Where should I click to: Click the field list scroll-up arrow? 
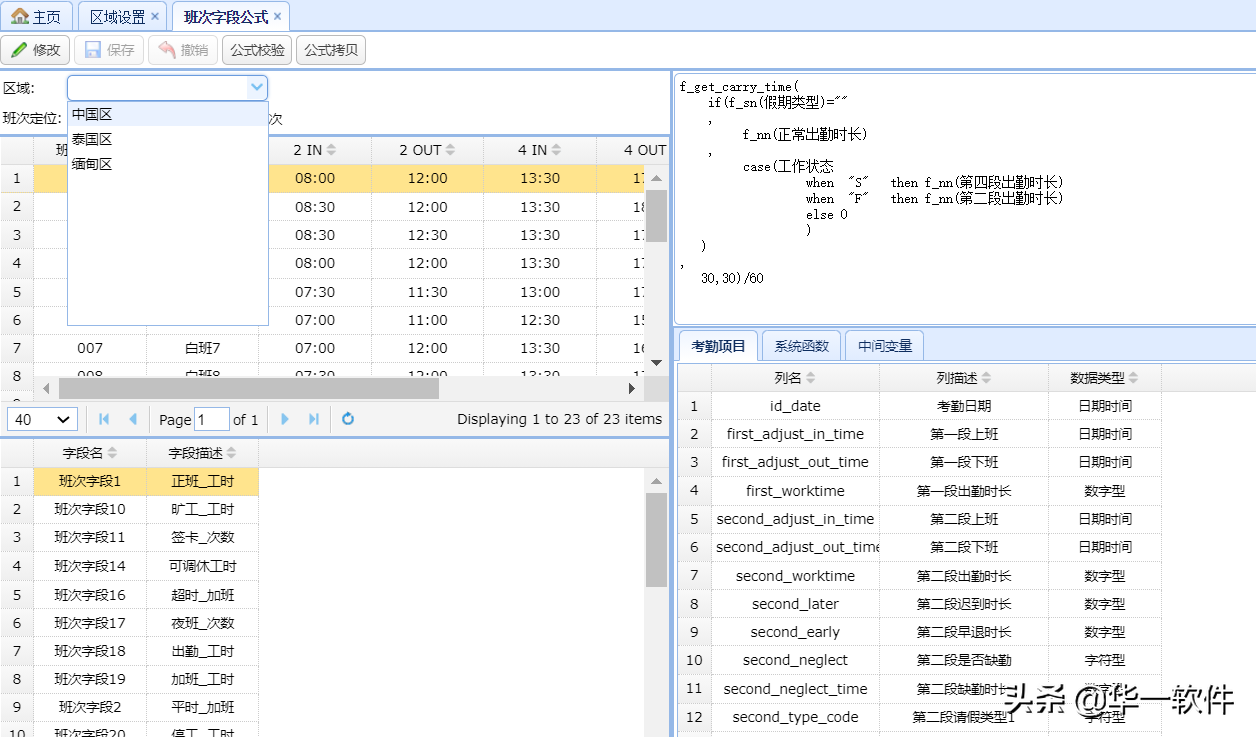pyautogui.click(x=656, y=481)
